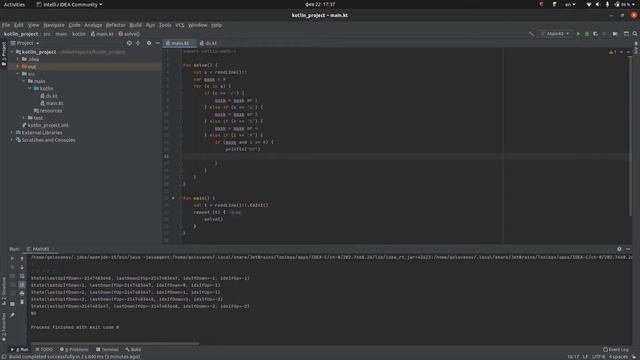Toggle the Project tool window stripe button

(x=4, y=54)
